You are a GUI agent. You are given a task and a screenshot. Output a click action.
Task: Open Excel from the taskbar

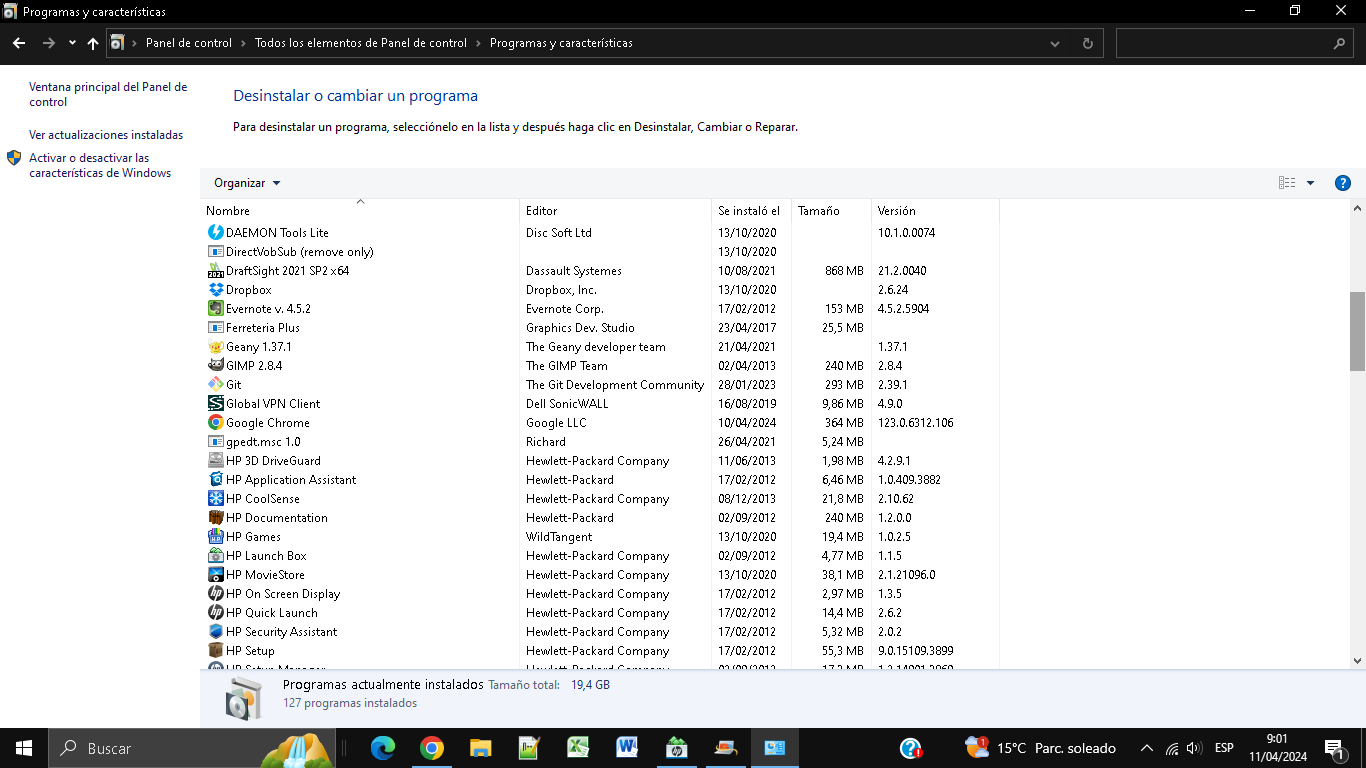578,748
